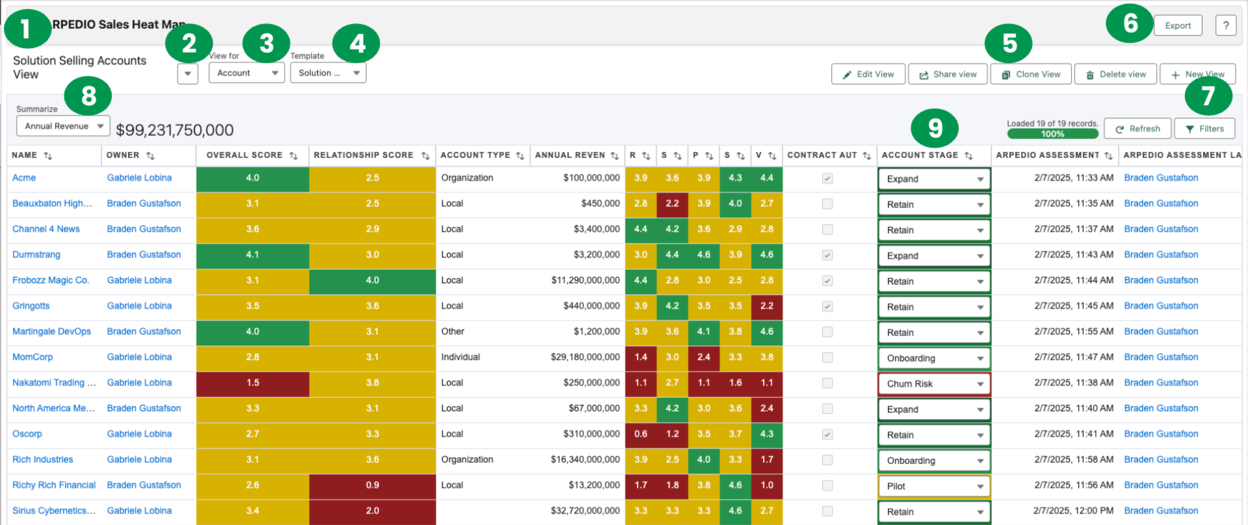Open owner Gabriele Lobina in Acme row
This screenshot has width=1248, height=525.
[139, 178]
